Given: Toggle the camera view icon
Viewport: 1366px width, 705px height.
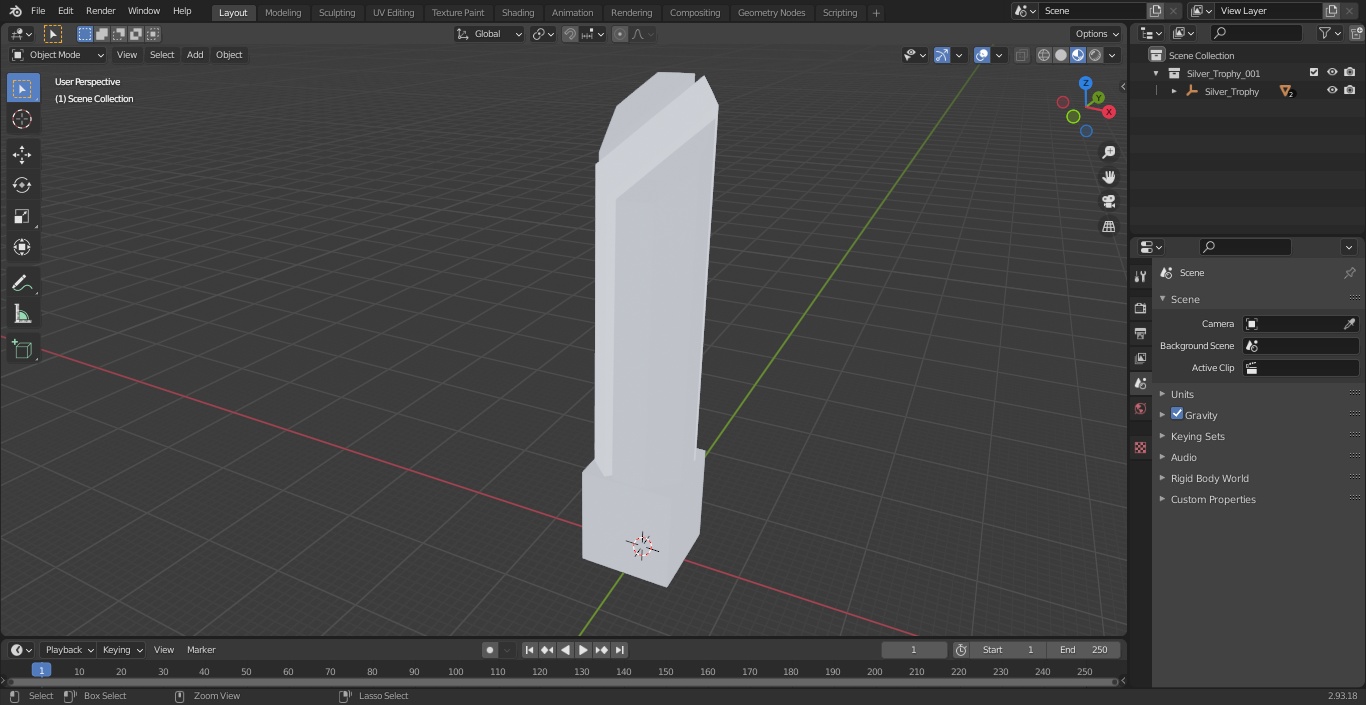Looking at the screenshot, I should pos(1109,201).
